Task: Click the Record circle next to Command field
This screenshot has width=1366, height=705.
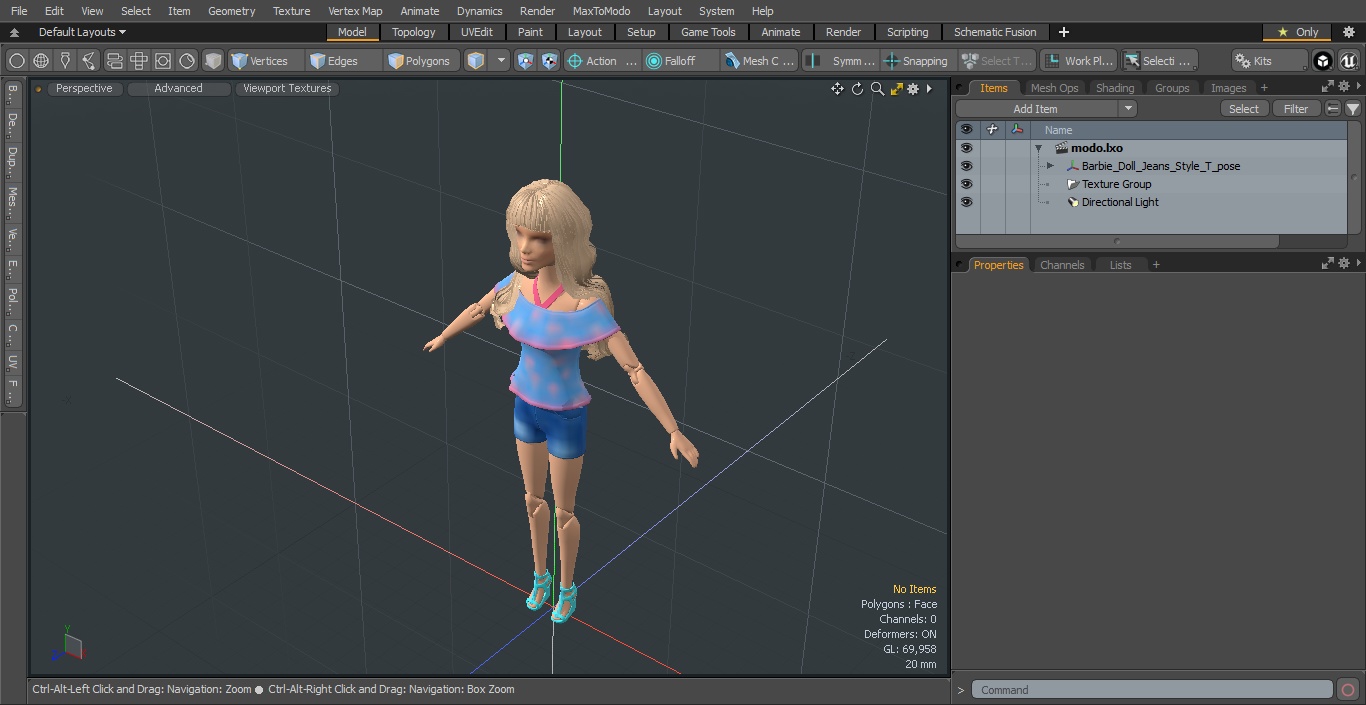Action: (1347, 690)
